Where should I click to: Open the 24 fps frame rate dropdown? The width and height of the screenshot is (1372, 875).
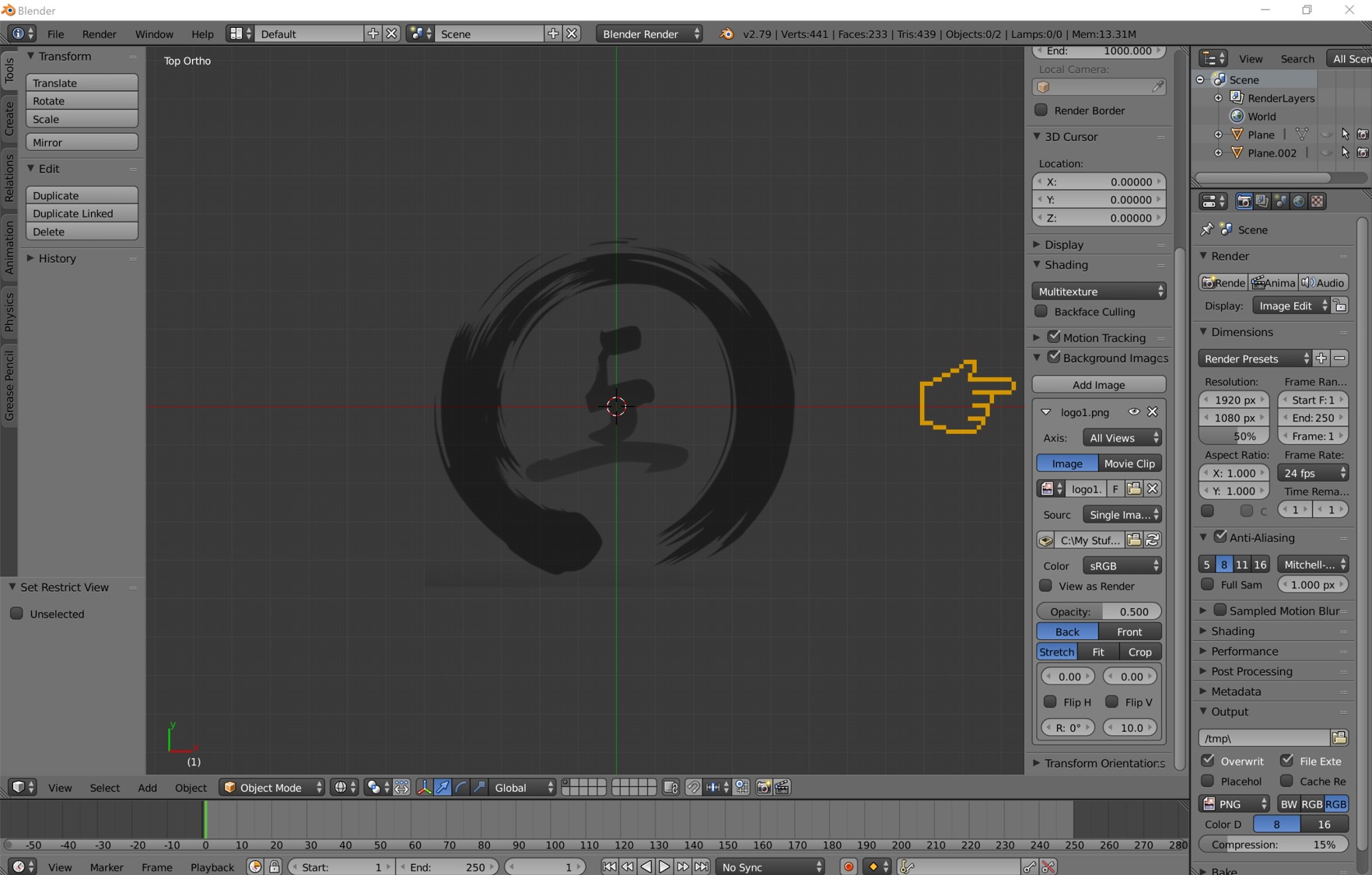tap(1314, 473)
